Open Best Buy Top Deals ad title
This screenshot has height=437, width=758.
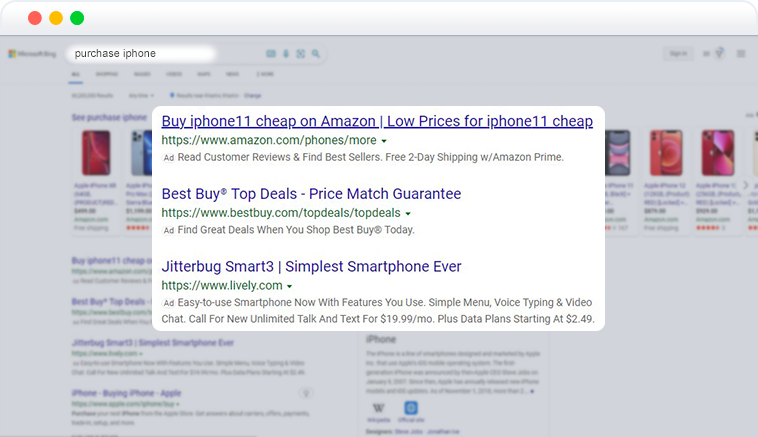coord(311,194)
